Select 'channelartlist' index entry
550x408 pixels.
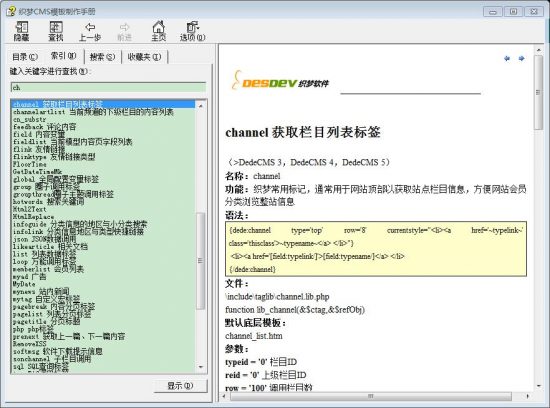93,112
